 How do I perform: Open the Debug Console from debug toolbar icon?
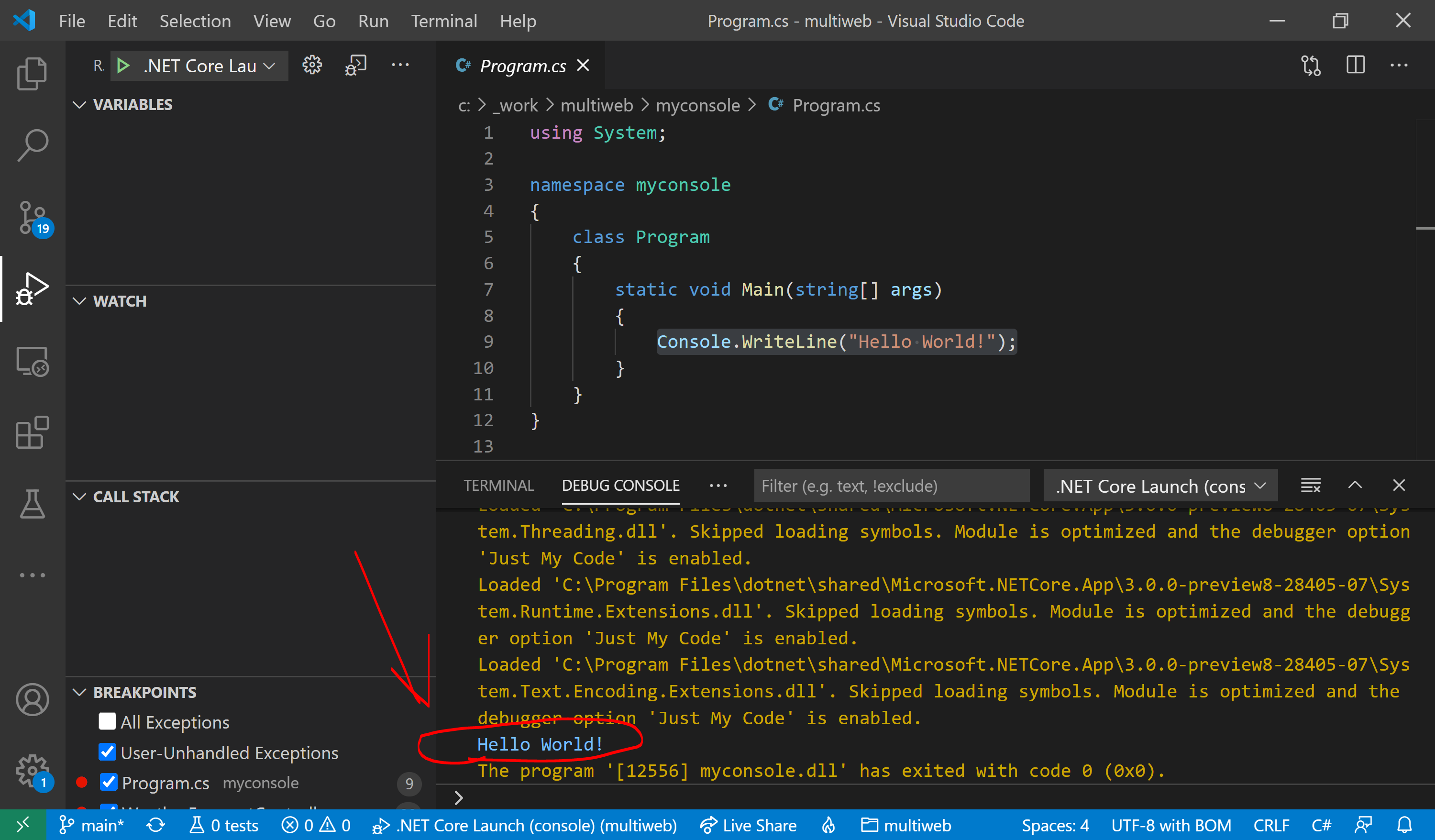point(356,65)
